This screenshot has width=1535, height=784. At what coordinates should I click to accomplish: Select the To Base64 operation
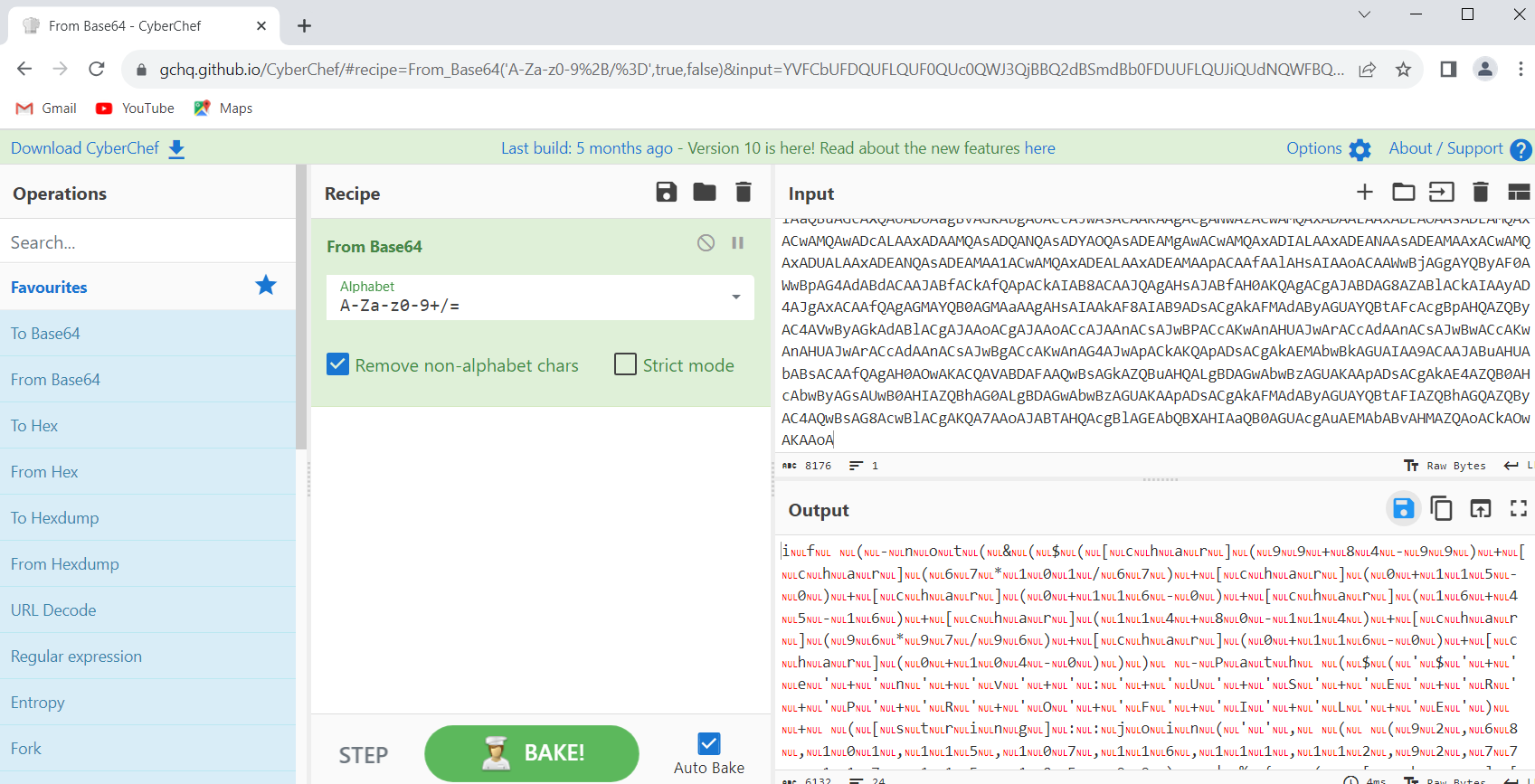click(x=147, y=333)
